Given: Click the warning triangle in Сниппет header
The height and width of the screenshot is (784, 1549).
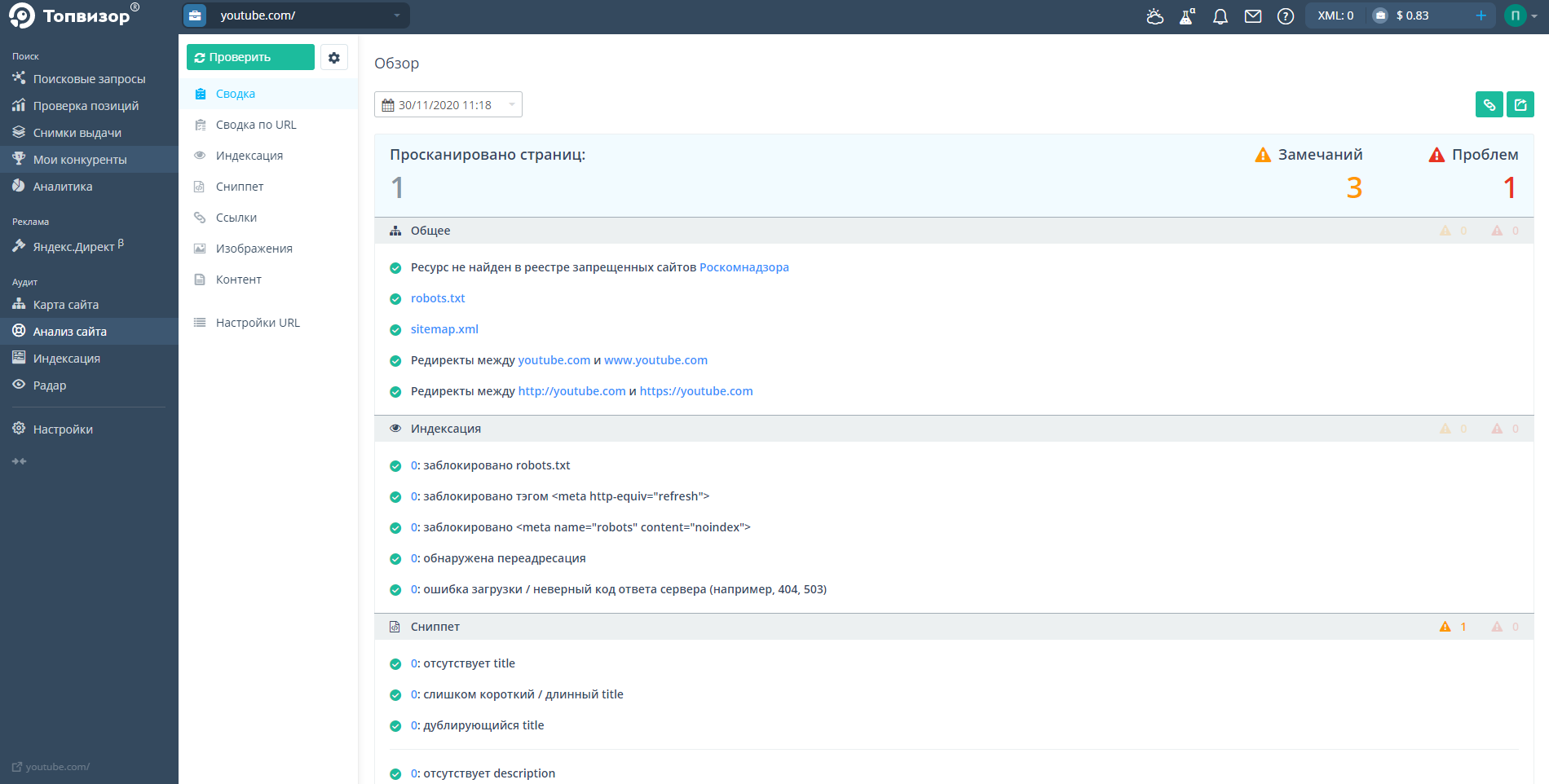Looking at the screenshot, I should coord(1445,627).
